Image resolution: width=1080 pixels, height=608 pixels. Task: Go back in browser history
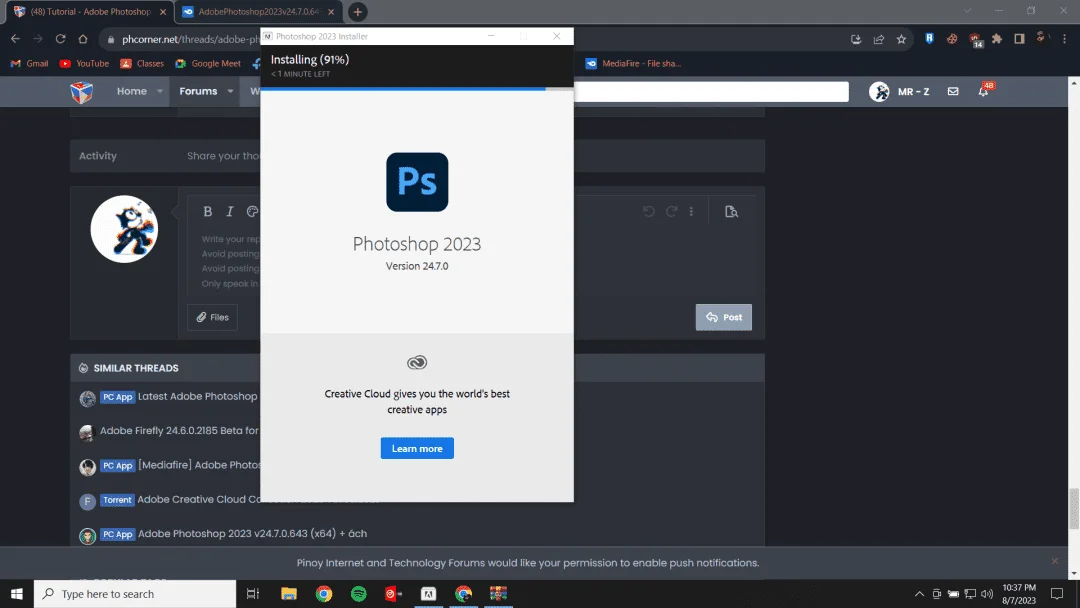tap(15, 39)
